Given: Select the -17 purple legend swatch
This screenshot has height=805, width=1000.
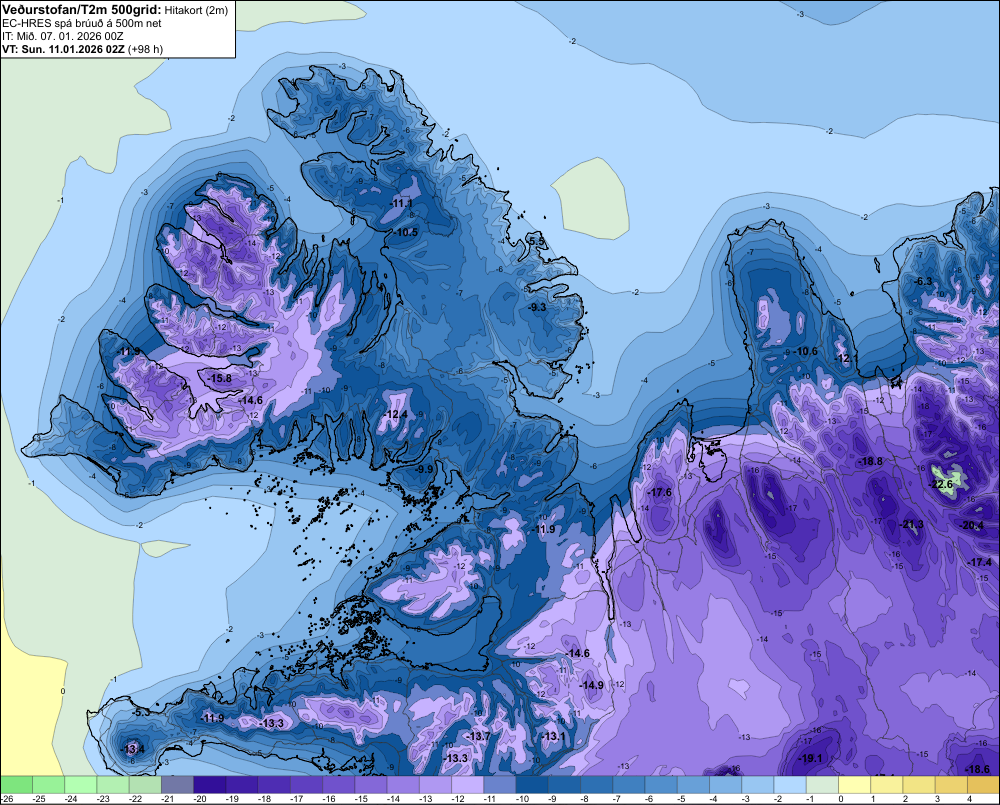Looking at the screenshot, I should click(306, 785).
